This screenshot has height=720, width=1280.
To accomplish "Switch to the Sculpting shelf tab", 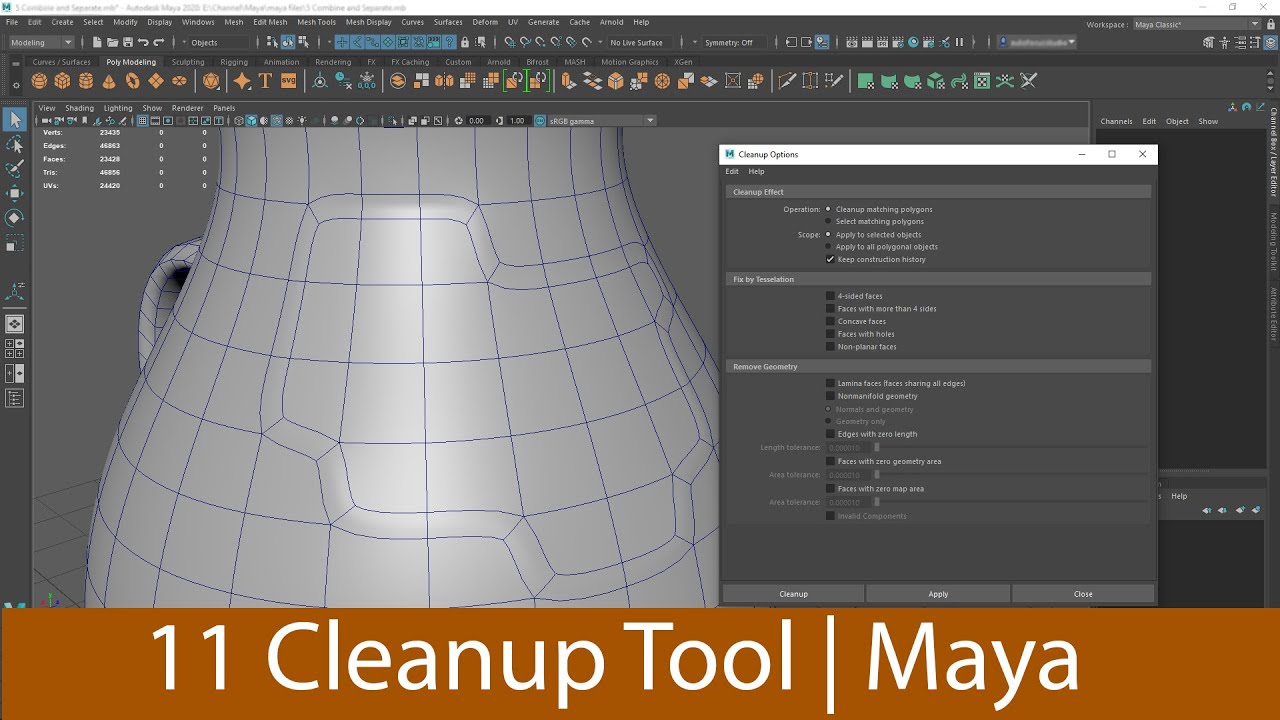I will [188, 62].
